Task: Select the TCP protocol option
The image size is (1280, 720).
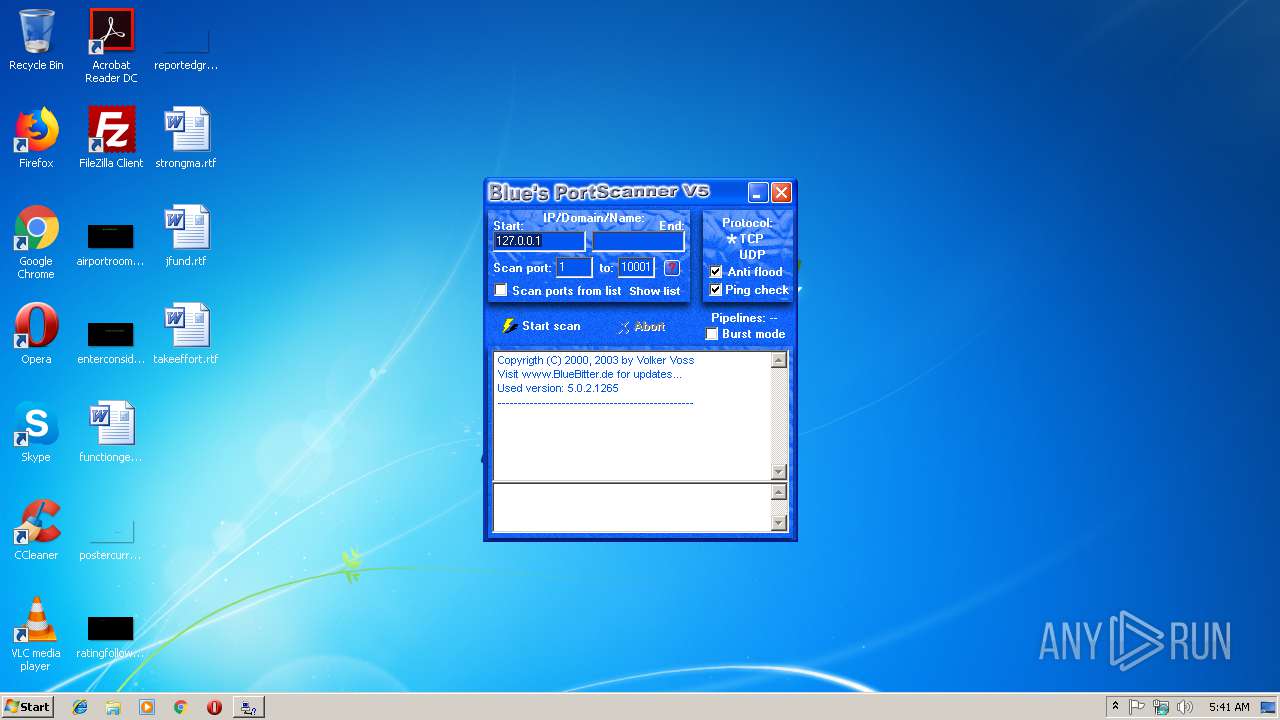Action: pos(745,239)
